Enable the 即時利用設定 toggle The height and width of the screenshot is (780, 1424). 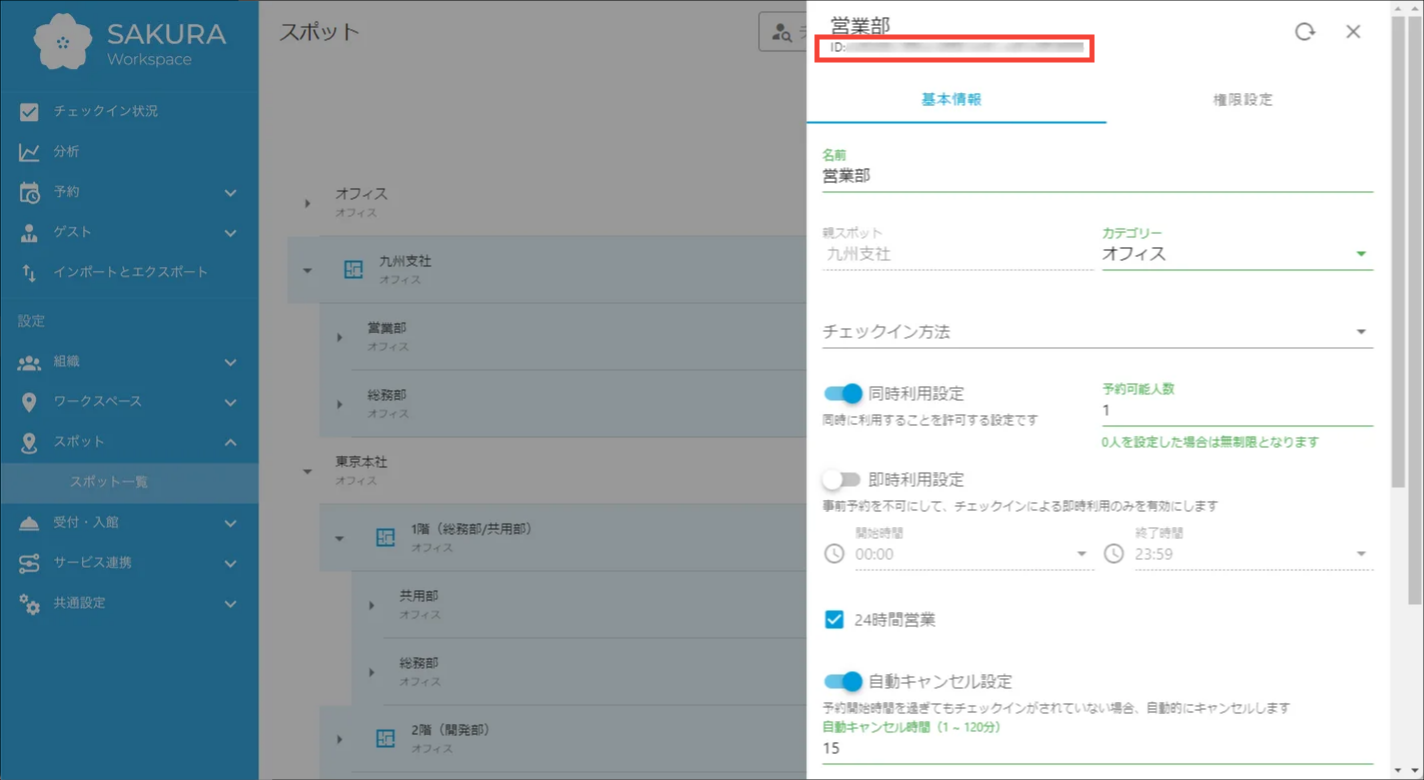pos(842,480)
